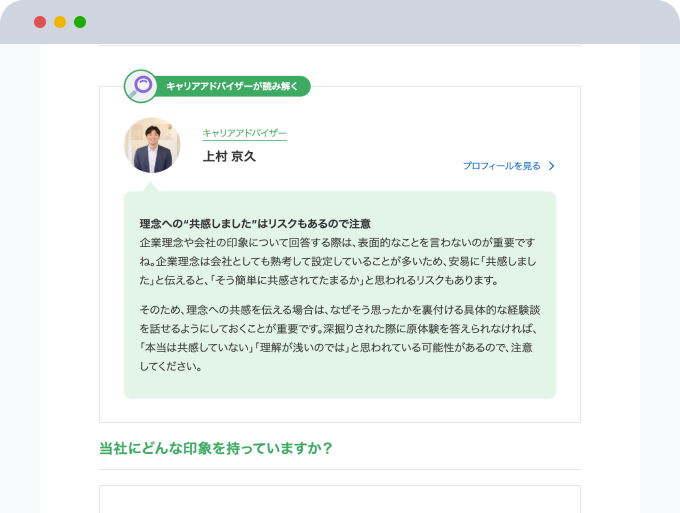This screenshot has width=680, height=513.
Task: Open 上村 京久's advisor photo
Action: tap(152, 145)
